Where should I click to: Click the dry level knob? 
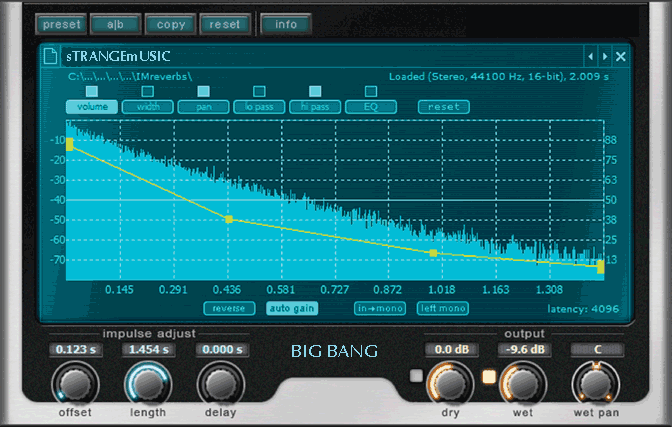click(450, 384)
